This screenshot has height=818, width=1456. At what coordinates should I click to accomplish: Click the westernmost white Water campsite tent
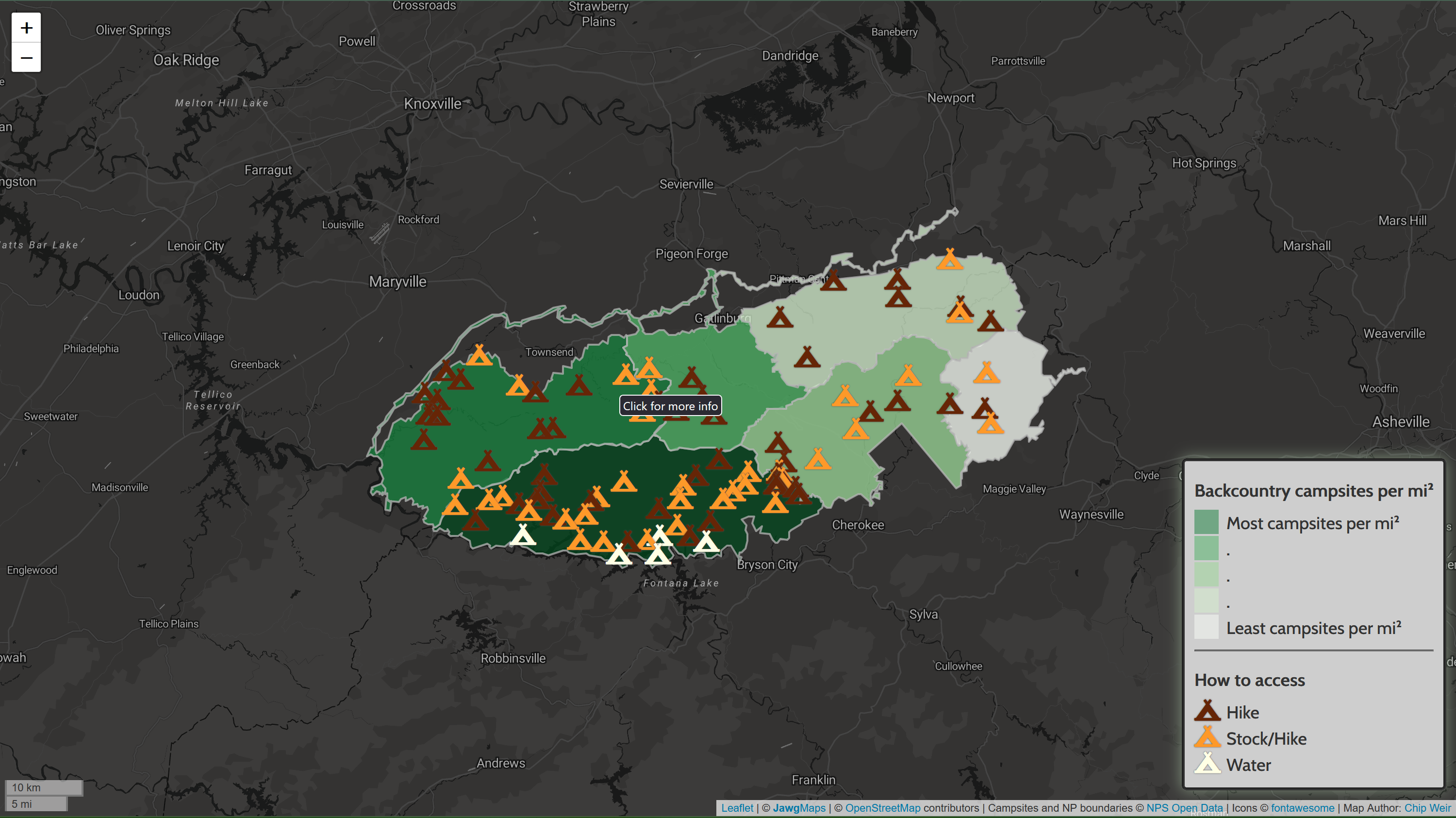point(523,536)
